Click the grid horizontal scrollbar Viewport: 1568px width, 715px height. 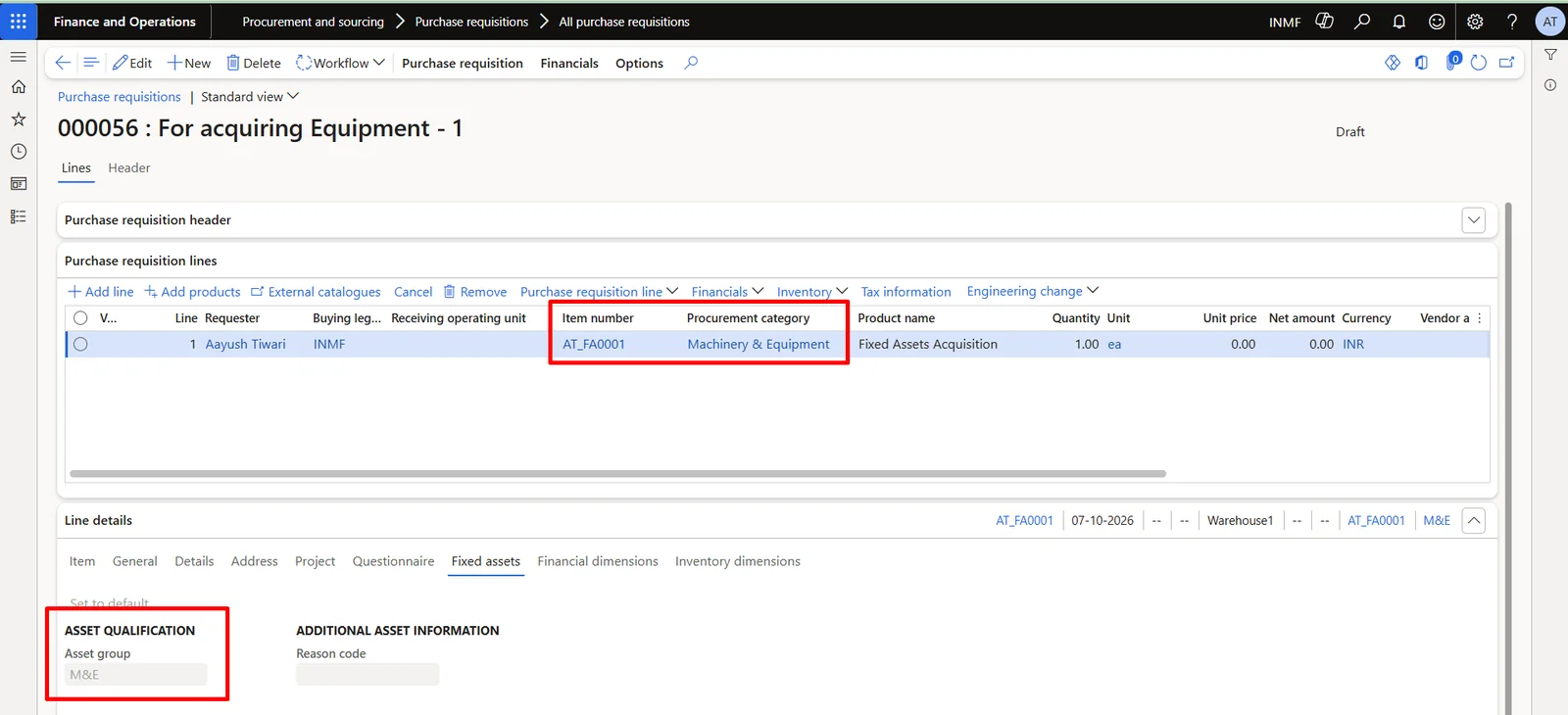(x=617, y=474)
